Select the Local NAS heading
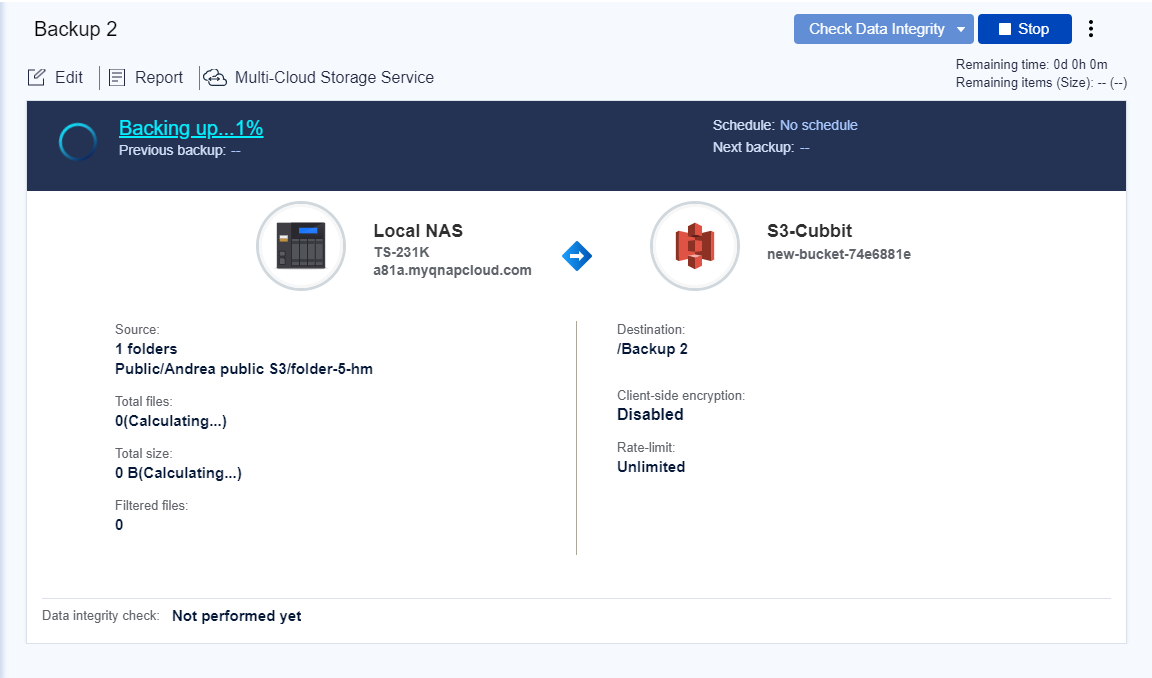The width and height of the screenshot is (1152, 678). [x=418, y=231]
